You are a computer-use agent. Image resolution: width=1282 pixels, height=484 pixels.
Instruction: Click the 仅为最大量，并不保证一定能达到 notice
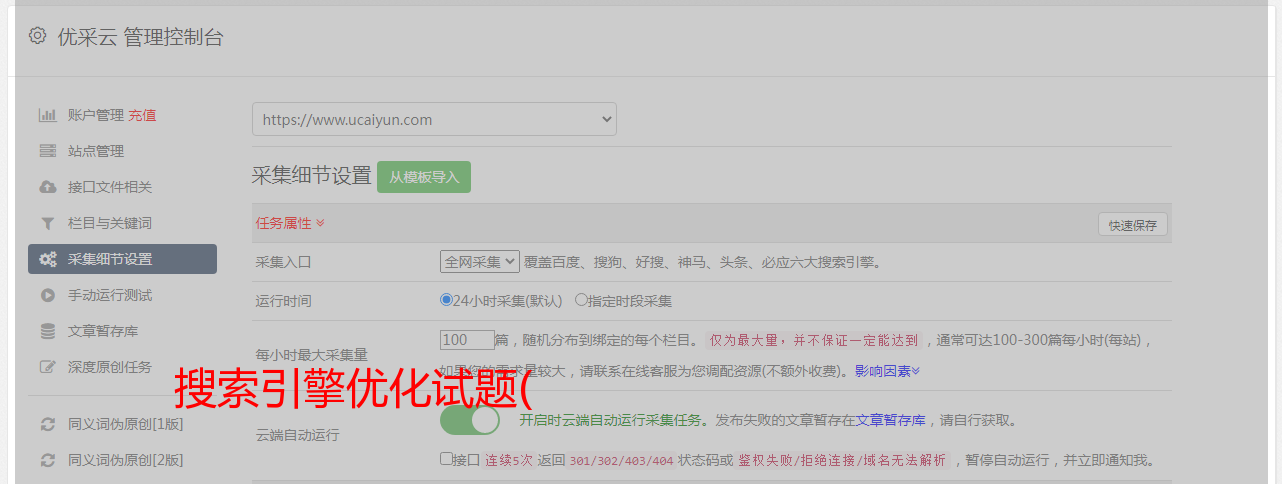tap(814, 340)
